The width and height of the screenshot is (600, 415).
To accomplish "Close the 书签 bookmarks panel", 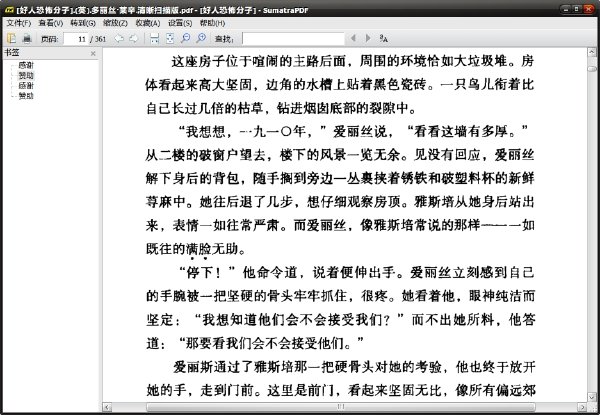I will tap(93, 54).
